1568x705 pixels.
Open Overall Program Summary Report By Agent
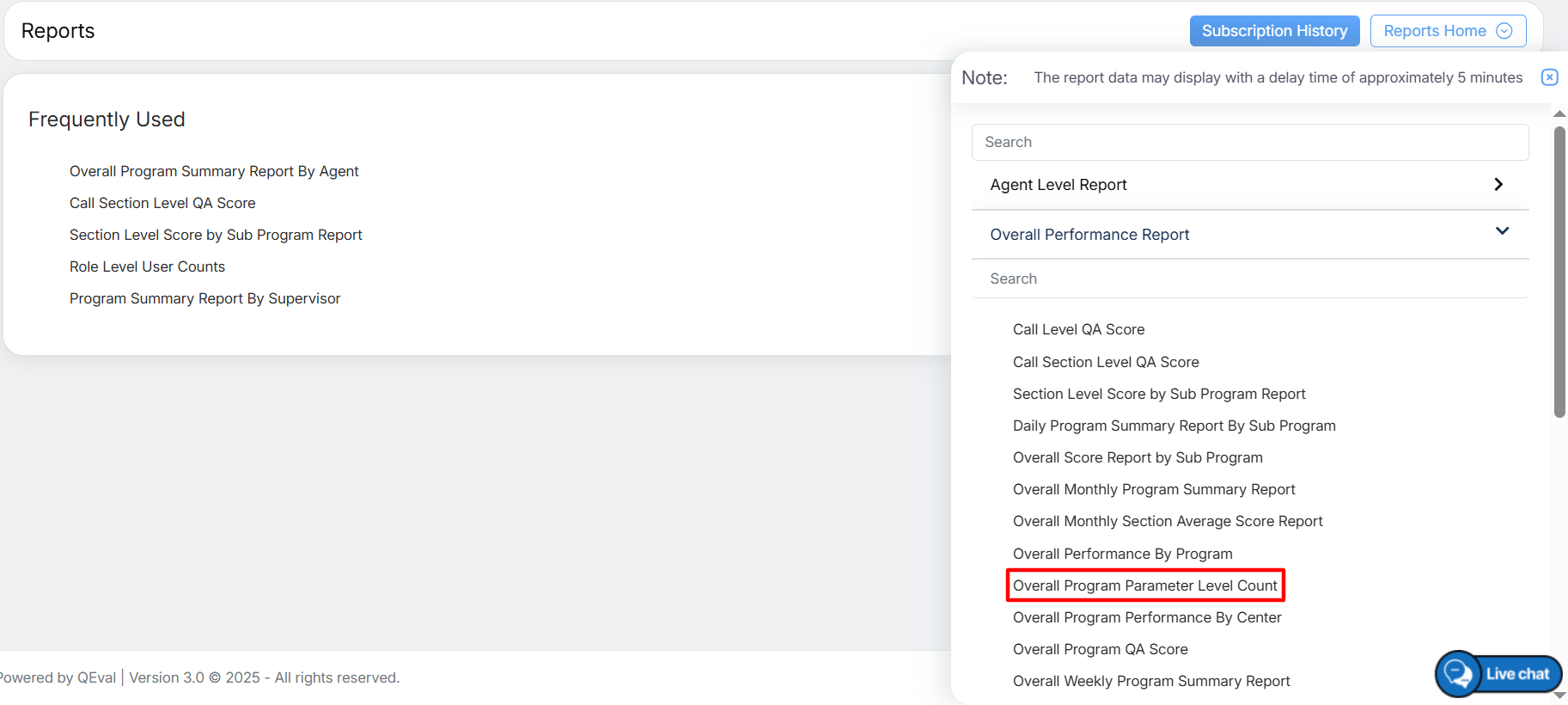click(x=214, y=171)
